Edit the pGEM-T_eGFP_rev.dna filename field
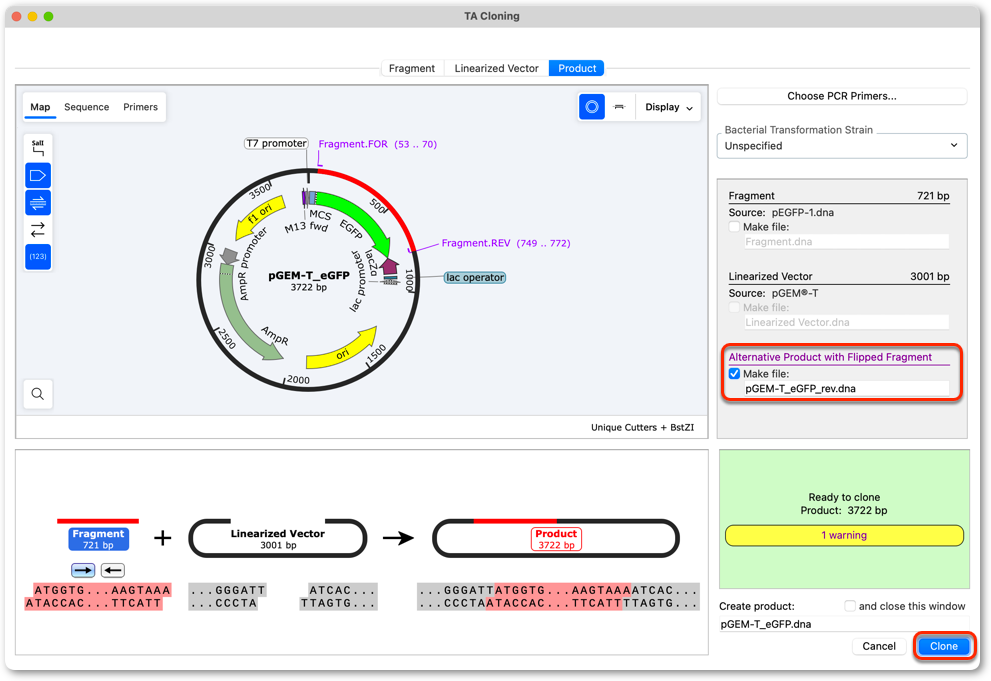991x681 pixels. (846, 389)
